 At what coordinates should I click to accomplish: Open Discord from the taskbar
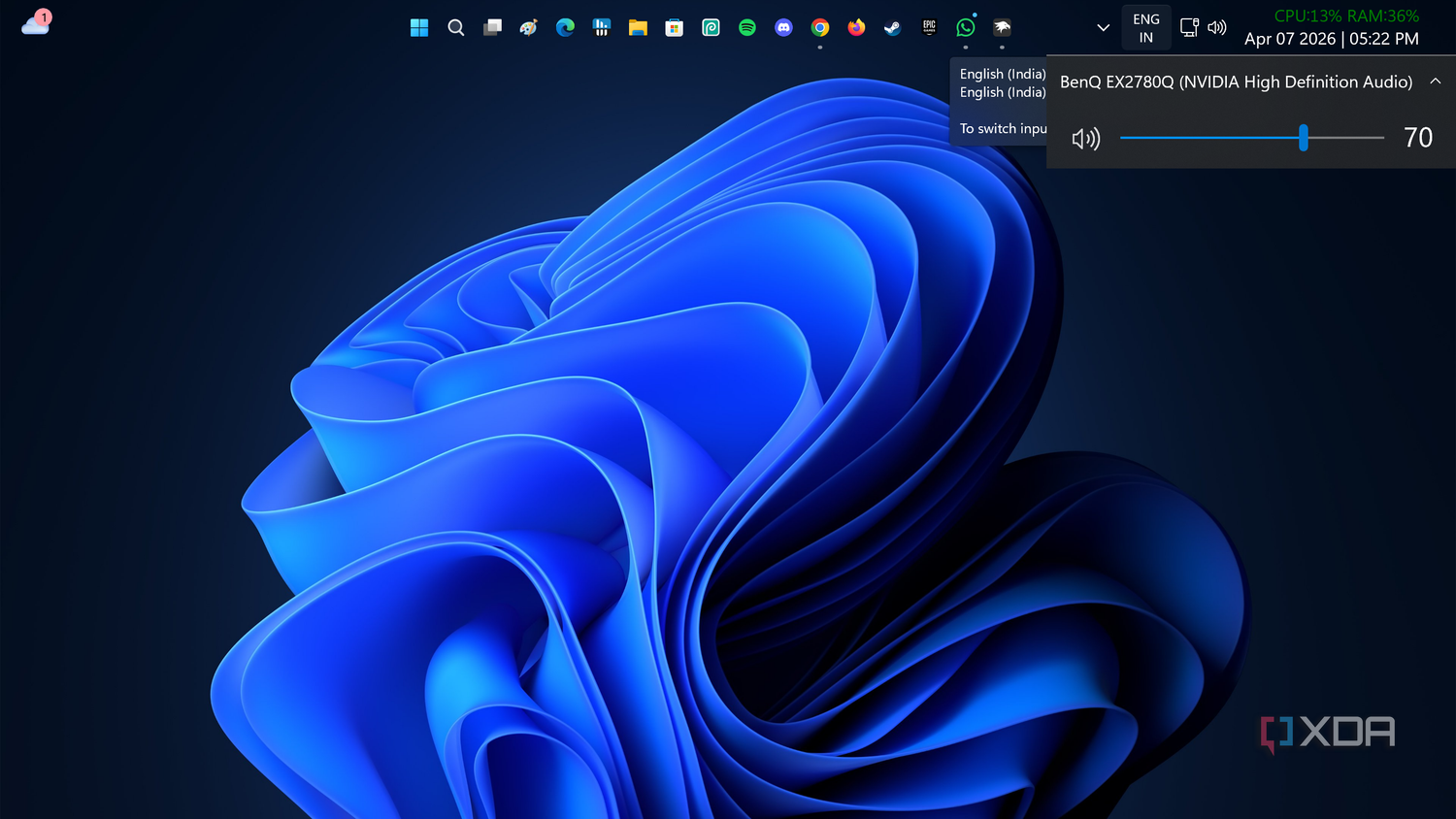tap(783, 27)
